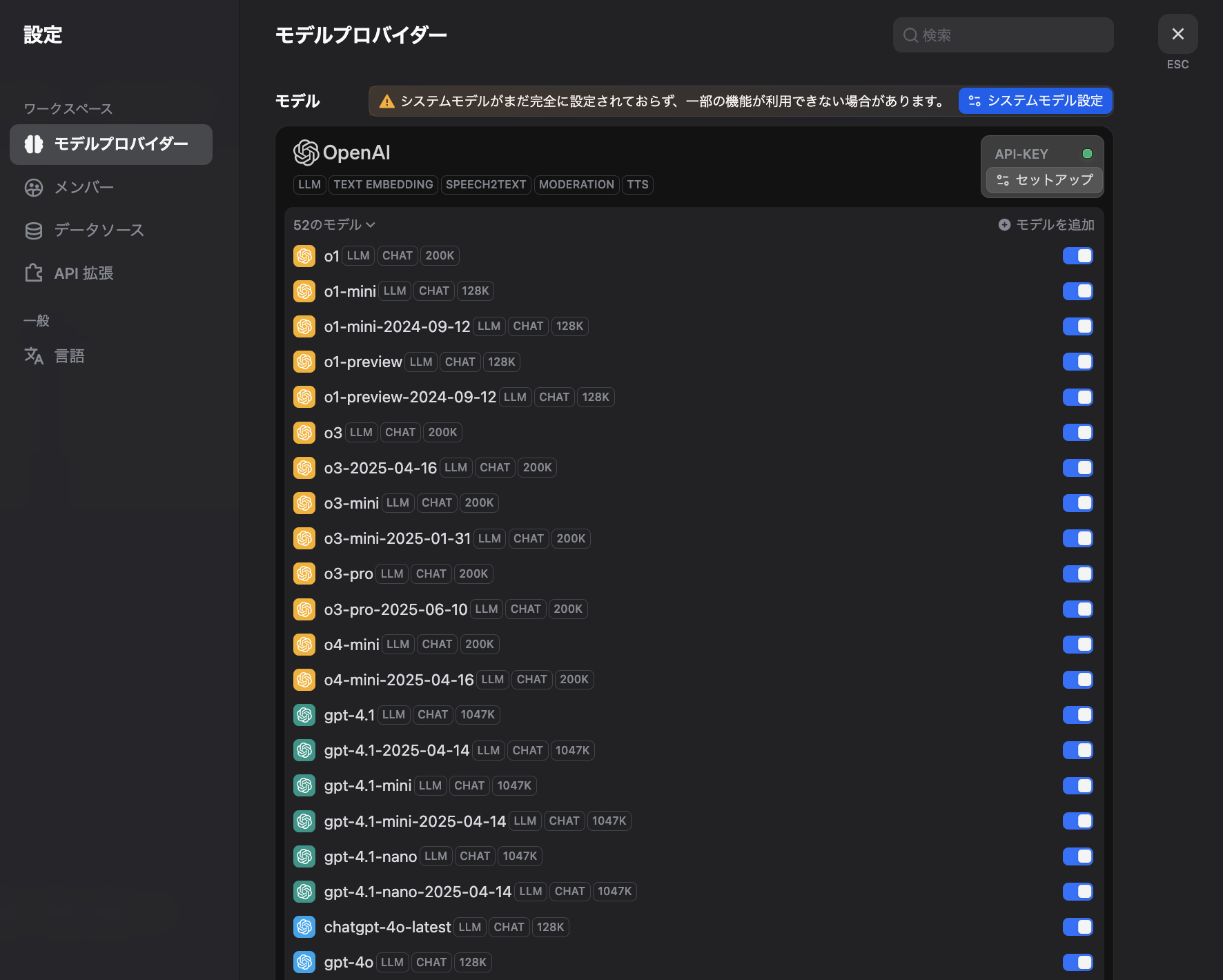
Task: Click the gpt-4.1-nano model name
Action: (371, 856)
